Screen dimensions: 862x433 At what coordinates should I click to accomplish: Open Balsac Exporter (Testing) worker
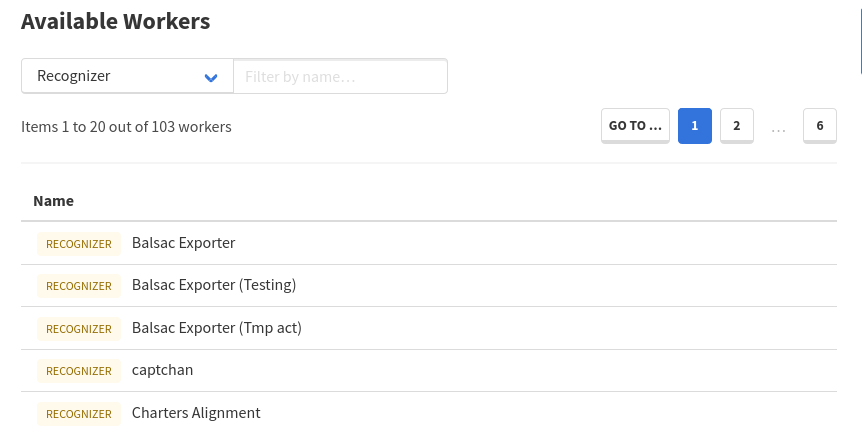(214, 285)
